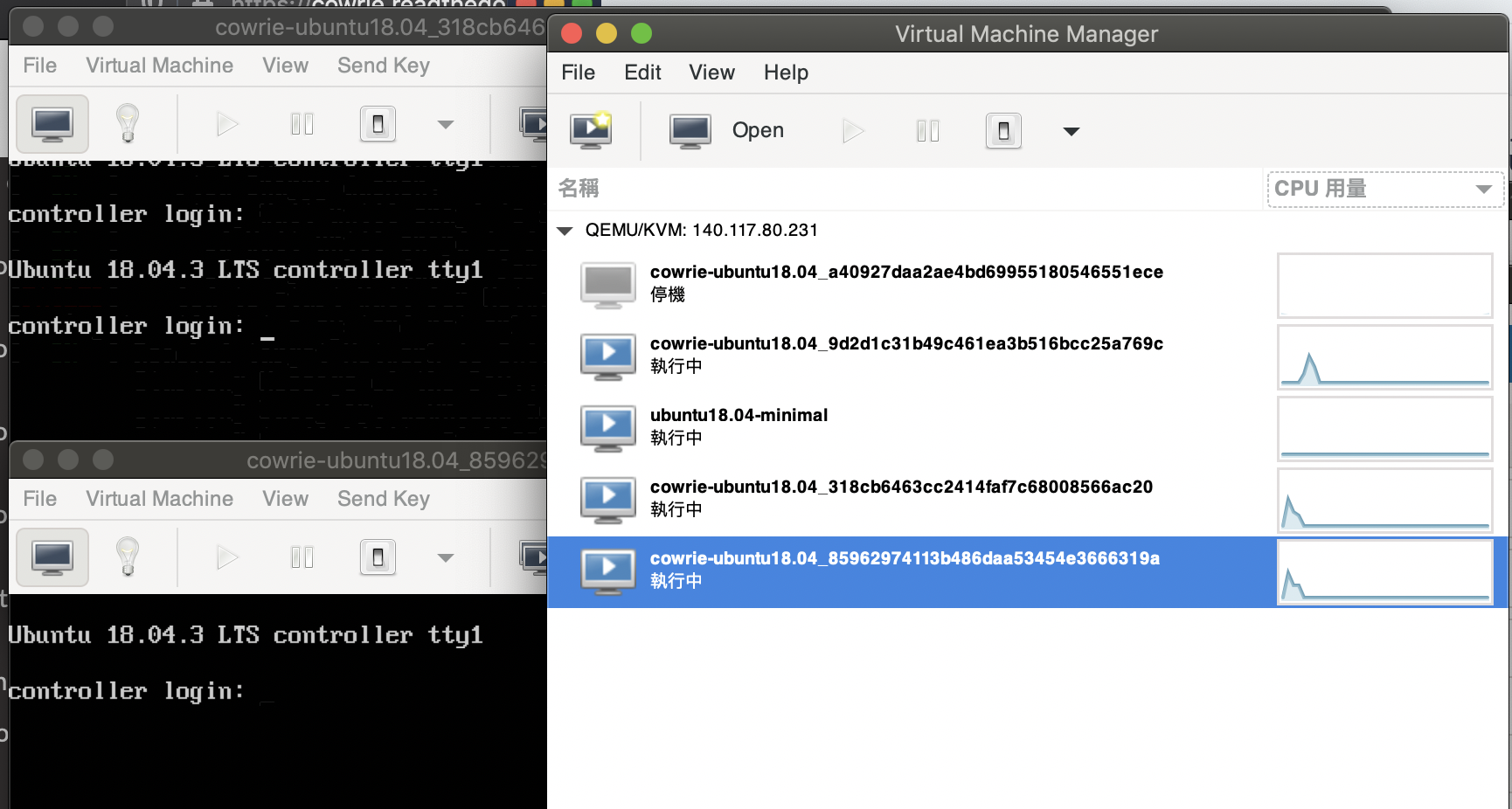The width and height of the screenshot is (1512, 809).
Task: Click the Open button in the toolbar
Action: [x=757, y=130]
